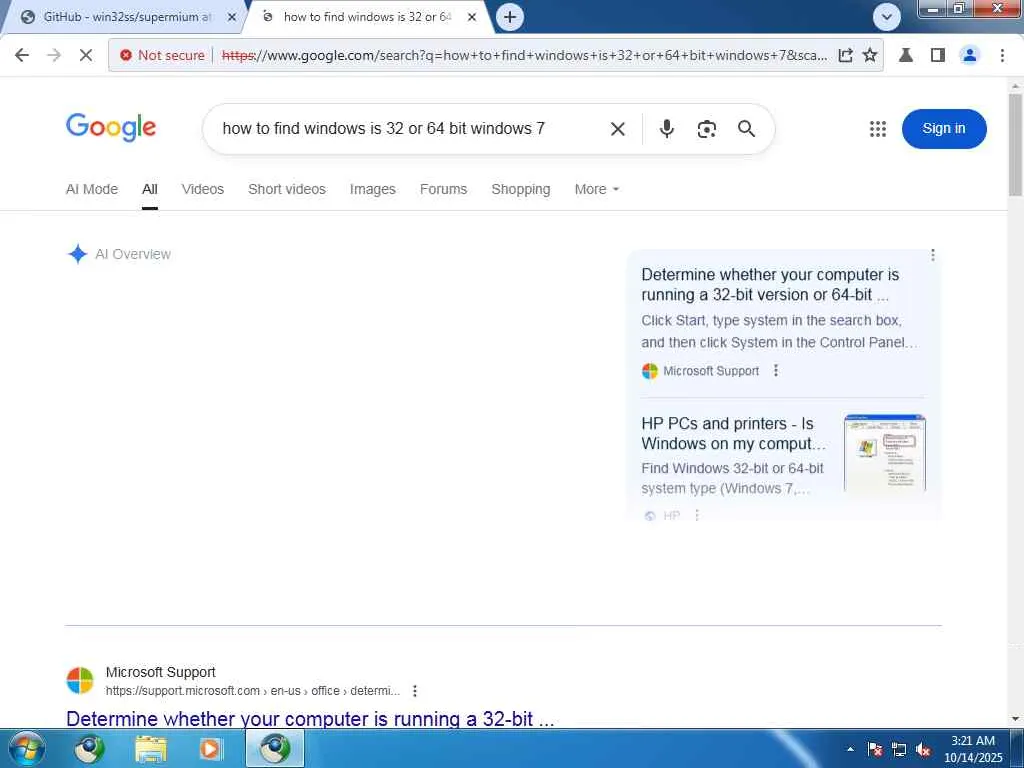Click the AI Overview sparkle icon
This screenshot has height=768, width=1024.
click(77, 253)
